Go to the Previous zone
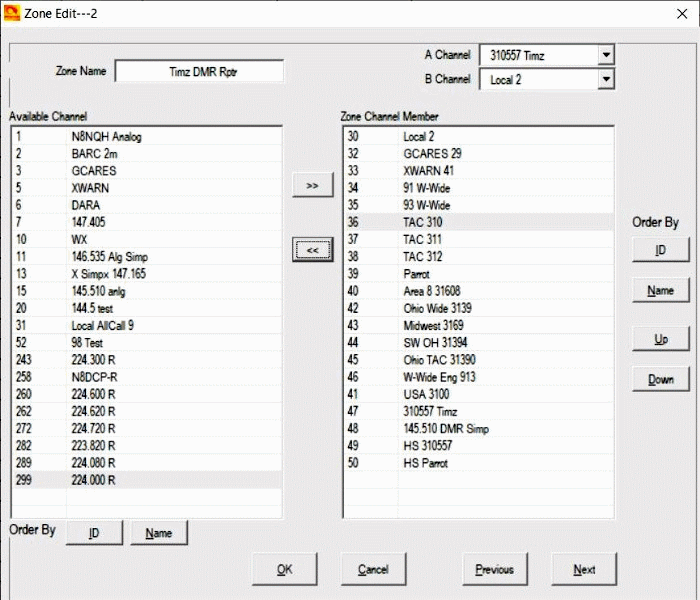The height and width of the screenshot is (600, 700). click(495, 569)
